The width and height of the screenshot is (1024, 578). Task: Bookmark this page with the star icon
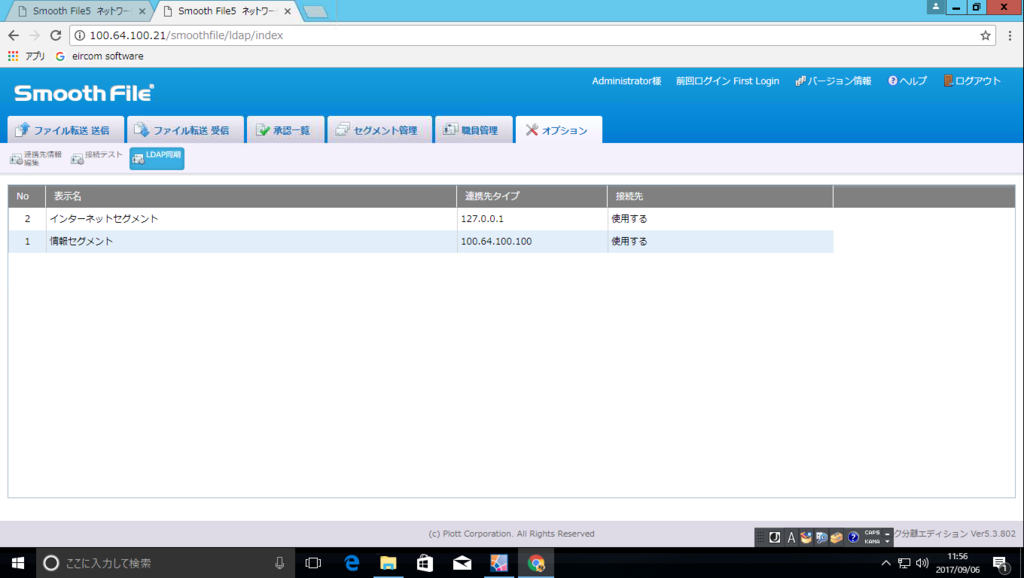pyautogui.click(x=985, y=35)
